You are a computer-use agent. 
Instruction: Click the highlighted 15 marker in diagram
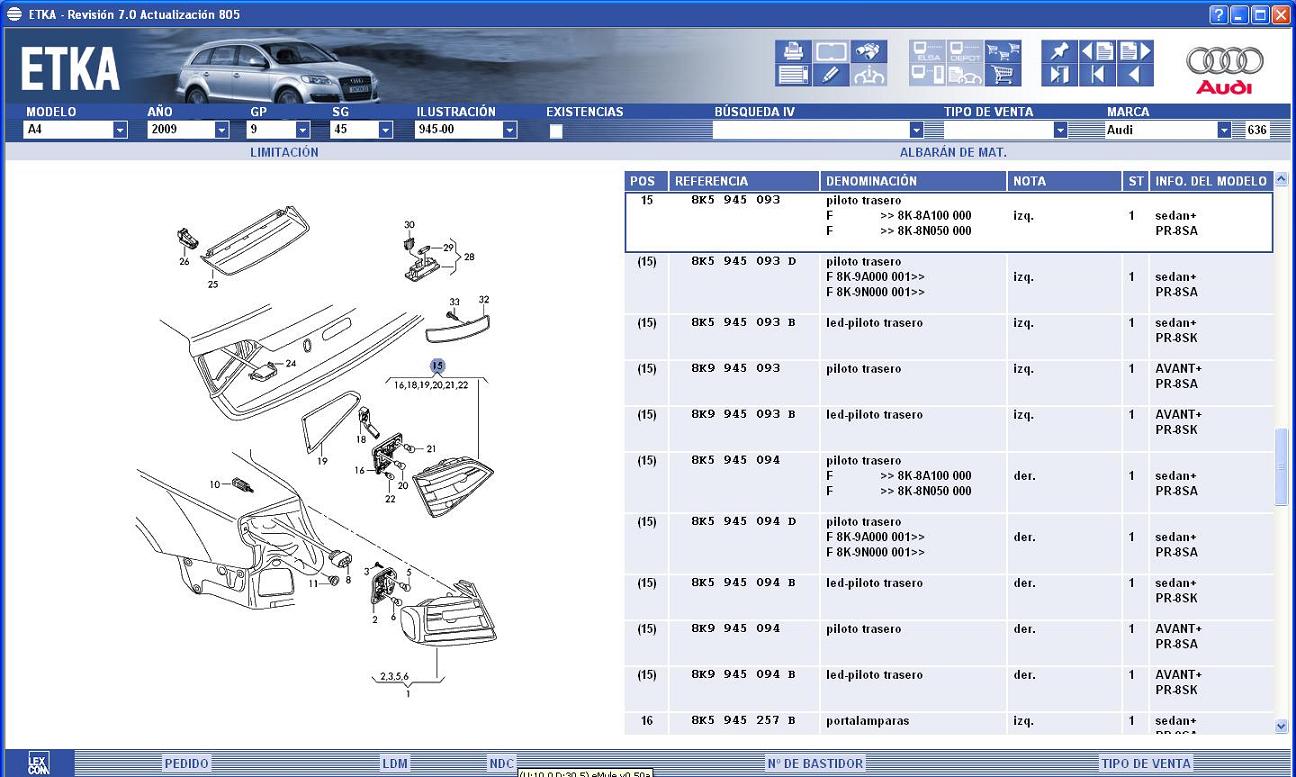pyautogui.click(x=437, y=366)
